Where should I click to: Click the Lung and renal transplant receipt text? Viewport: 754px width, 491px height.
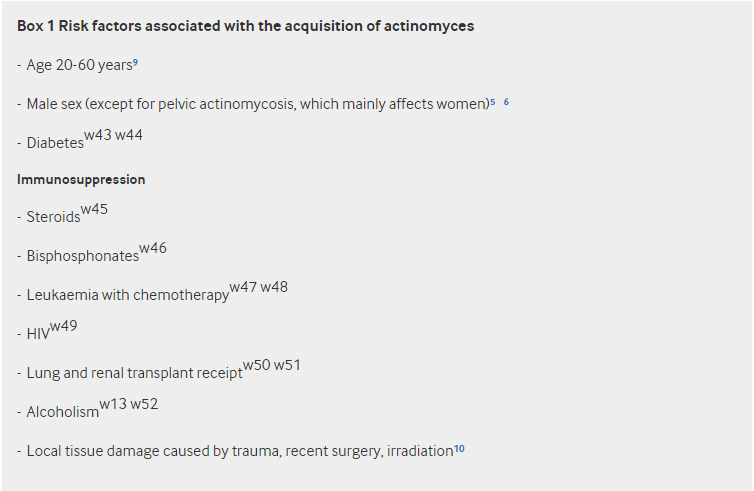[134, 373]
